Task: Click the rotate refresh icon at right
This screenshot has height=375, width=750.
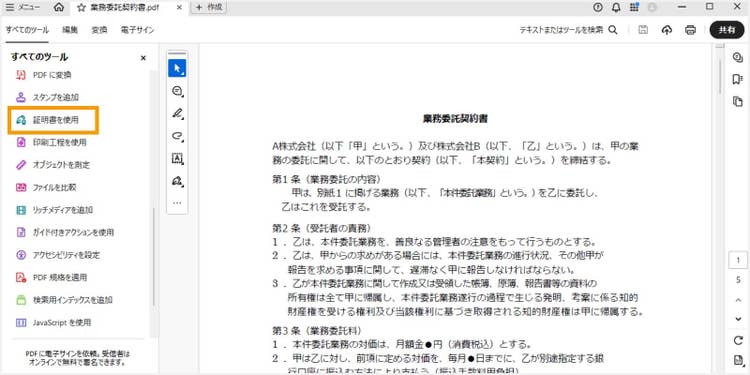Action: (x=738, y=341)
